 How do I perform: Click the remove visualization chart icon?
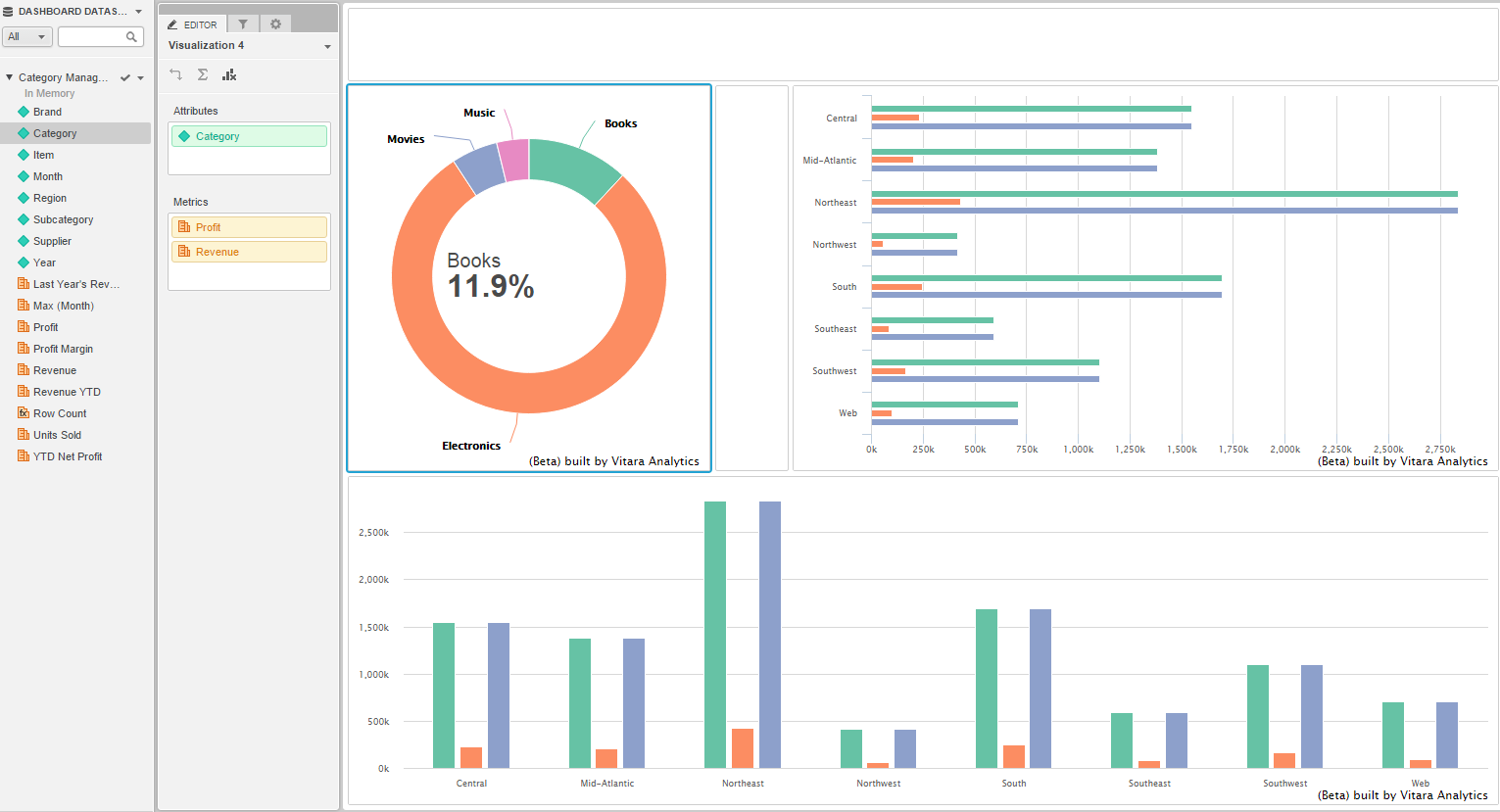[229, 74]
